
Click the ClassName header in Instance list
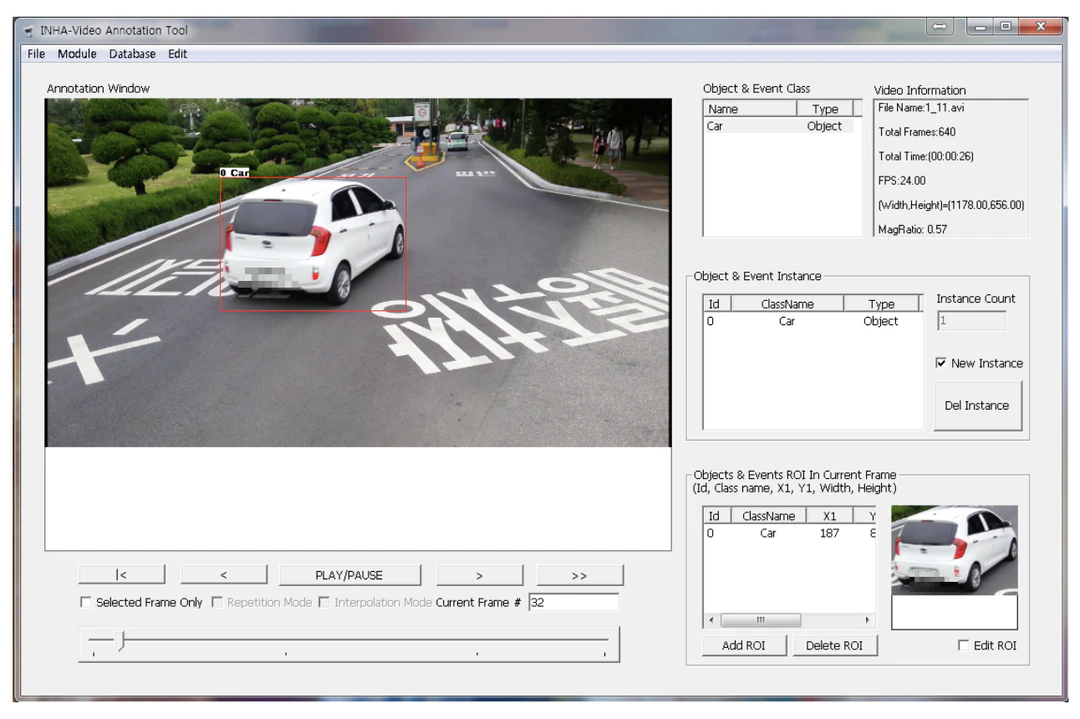(787, 304)
